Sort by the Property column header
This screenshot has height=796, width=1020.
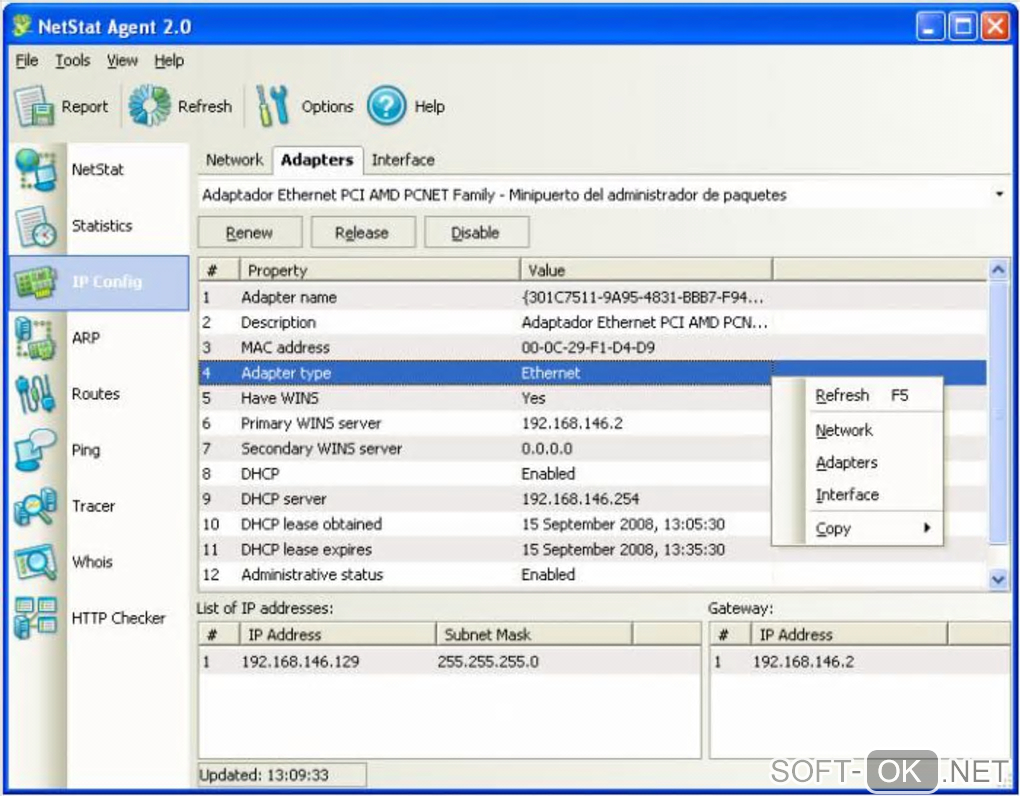point(378,270)
